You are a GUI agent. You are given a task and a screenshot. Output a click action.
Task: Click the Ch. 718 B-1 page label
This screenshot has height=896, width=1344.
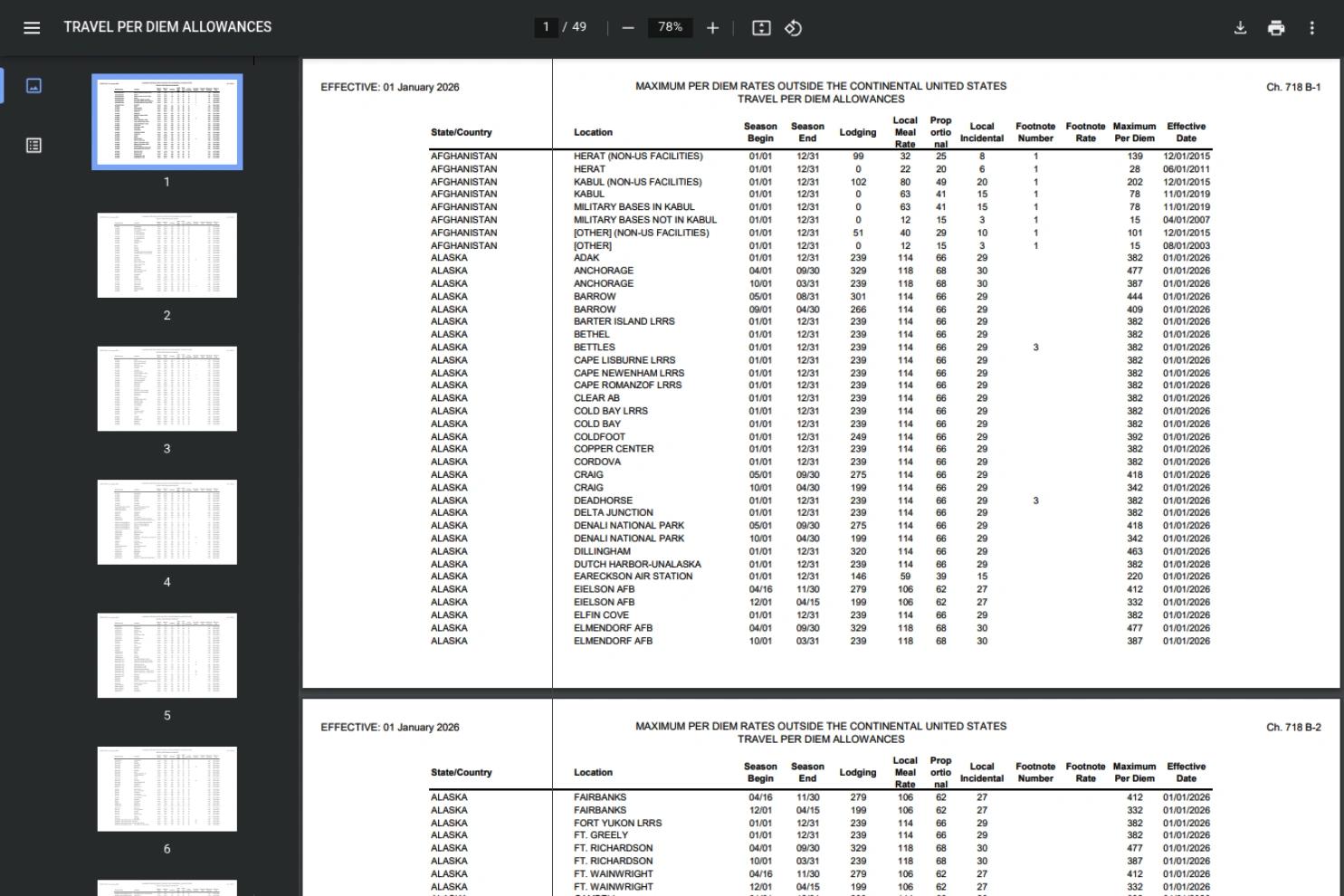click(x=1294, y=88)
